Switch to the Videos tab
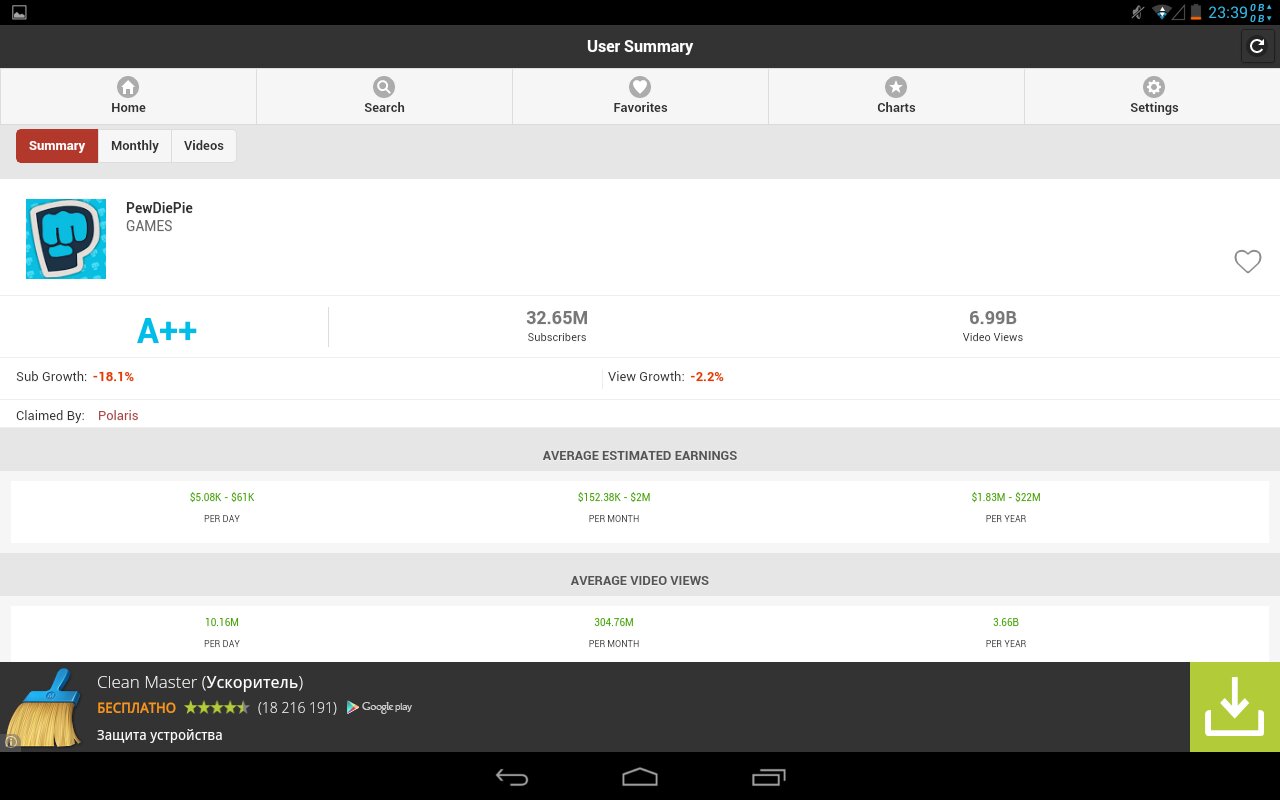This screenshot has width=1280, height=800. [204, 146]
